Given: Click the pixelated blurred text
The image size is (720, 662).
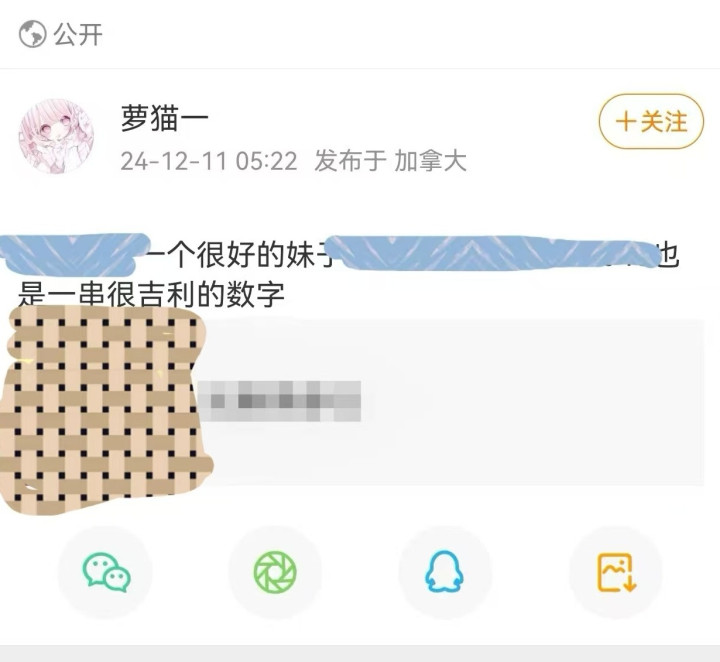Looking at the screenshot, I should 280,401.
